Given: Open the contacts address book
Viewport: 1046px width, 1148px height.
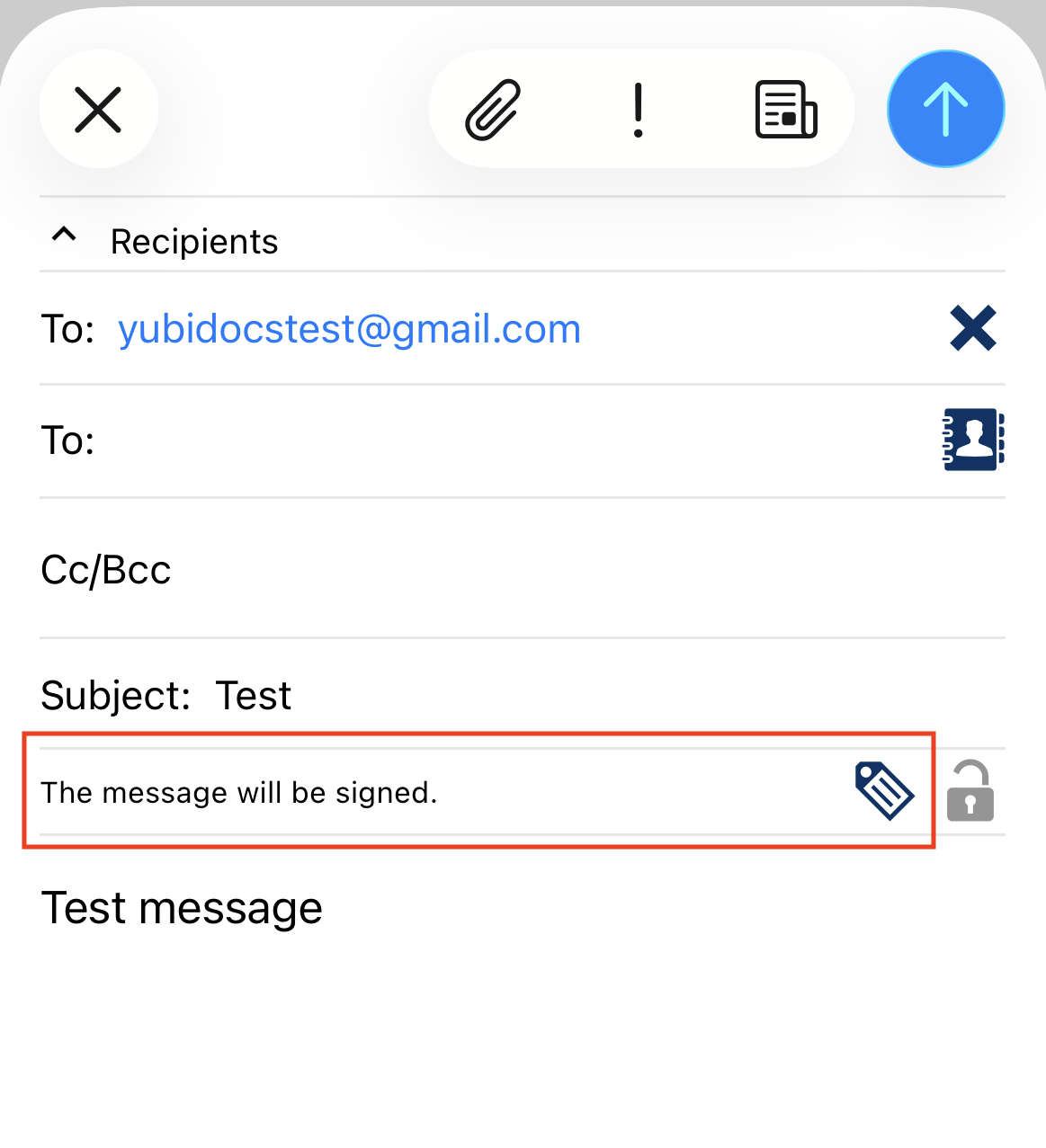Looking at the screenshot, I should pos(972,440).
